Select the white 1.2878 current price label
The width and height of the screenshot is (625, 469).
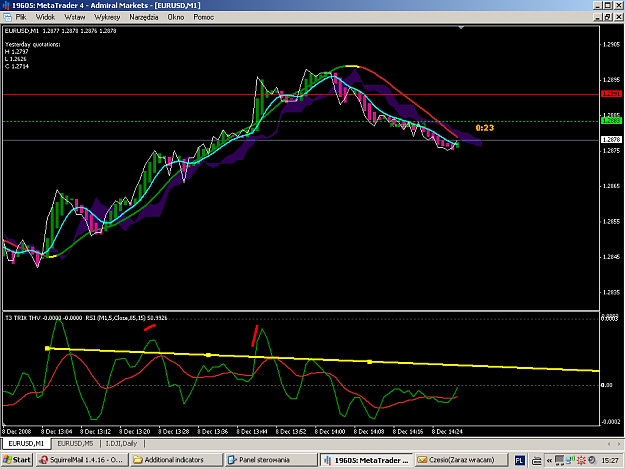(x=611, y=139)
